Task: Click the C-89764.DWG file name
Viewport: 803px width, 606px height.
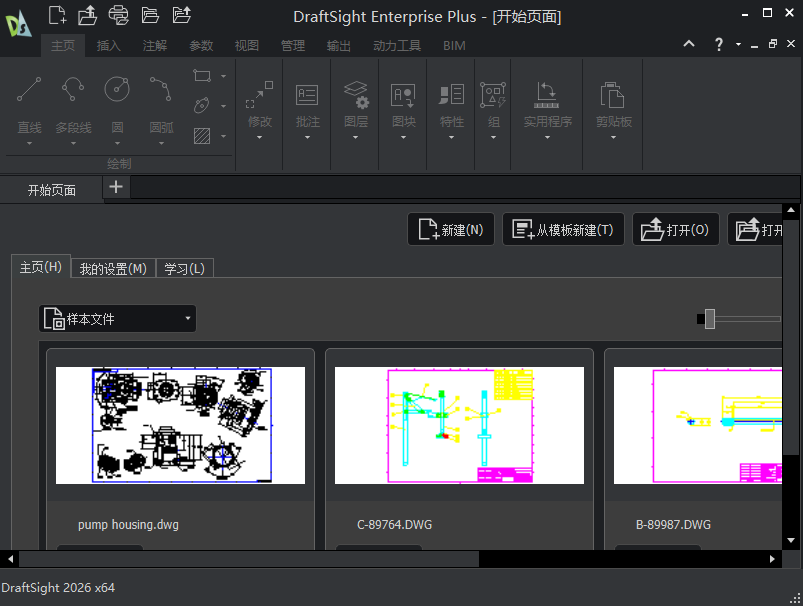Action: pos(394,525)
